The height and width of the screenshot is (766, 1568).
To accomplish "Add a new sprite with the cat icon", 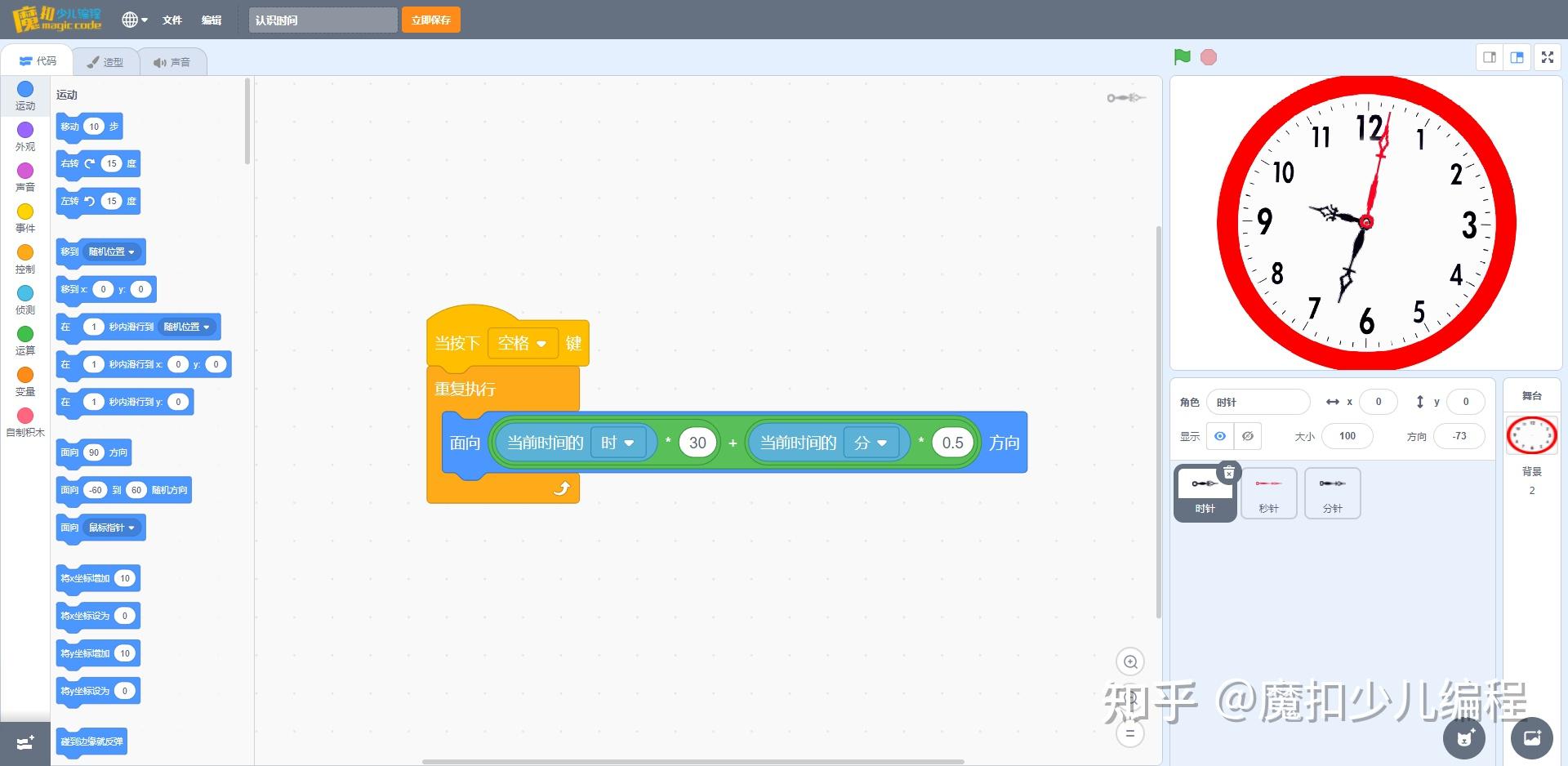I will click(1463, 738).
